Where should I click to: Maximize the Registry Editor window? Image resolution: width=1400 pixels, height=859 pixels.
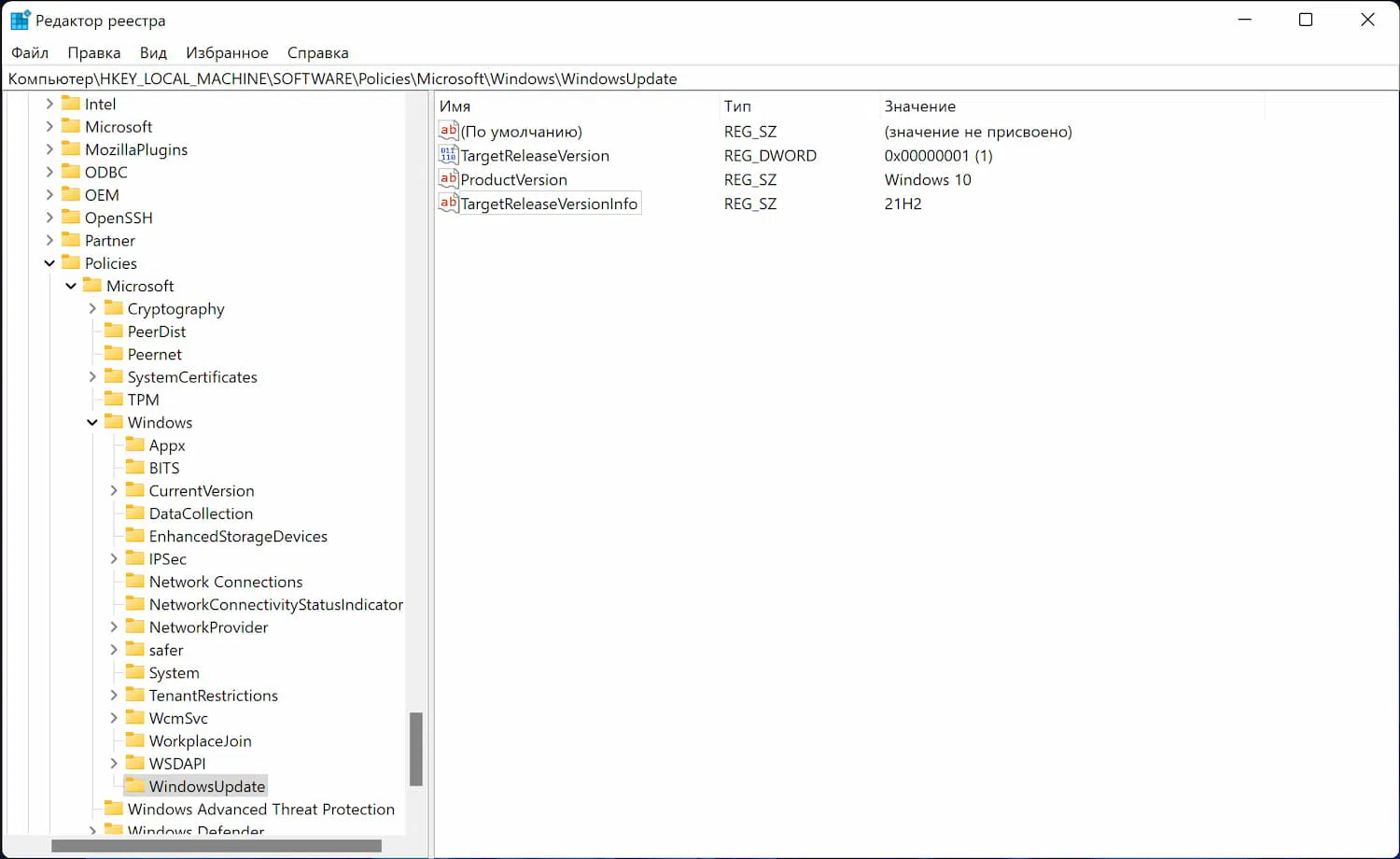(1306, 20)
